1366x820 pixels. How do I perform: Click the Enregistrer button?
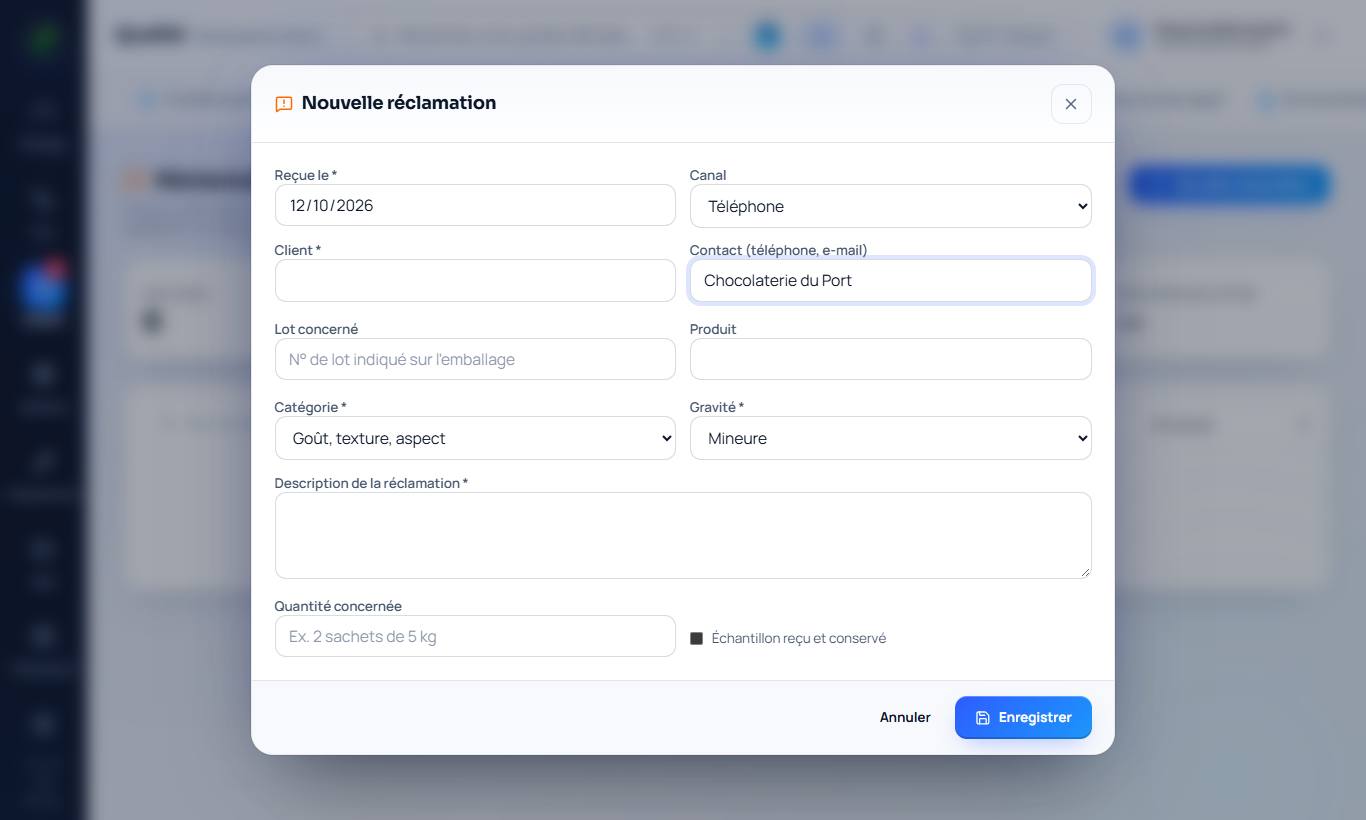click(1023, 717)
